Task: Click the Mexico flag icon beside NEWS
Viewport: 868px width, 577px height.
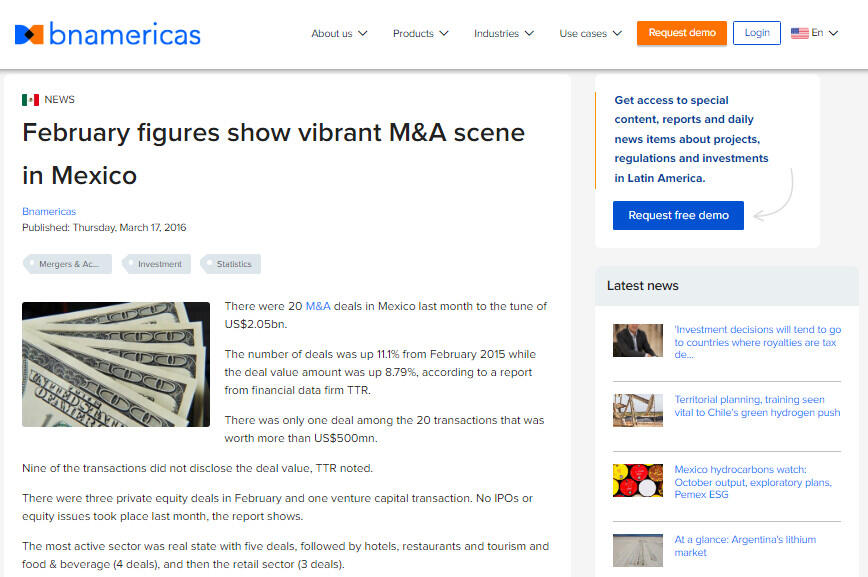Action: pyautogui.click(x=30, y=100)
